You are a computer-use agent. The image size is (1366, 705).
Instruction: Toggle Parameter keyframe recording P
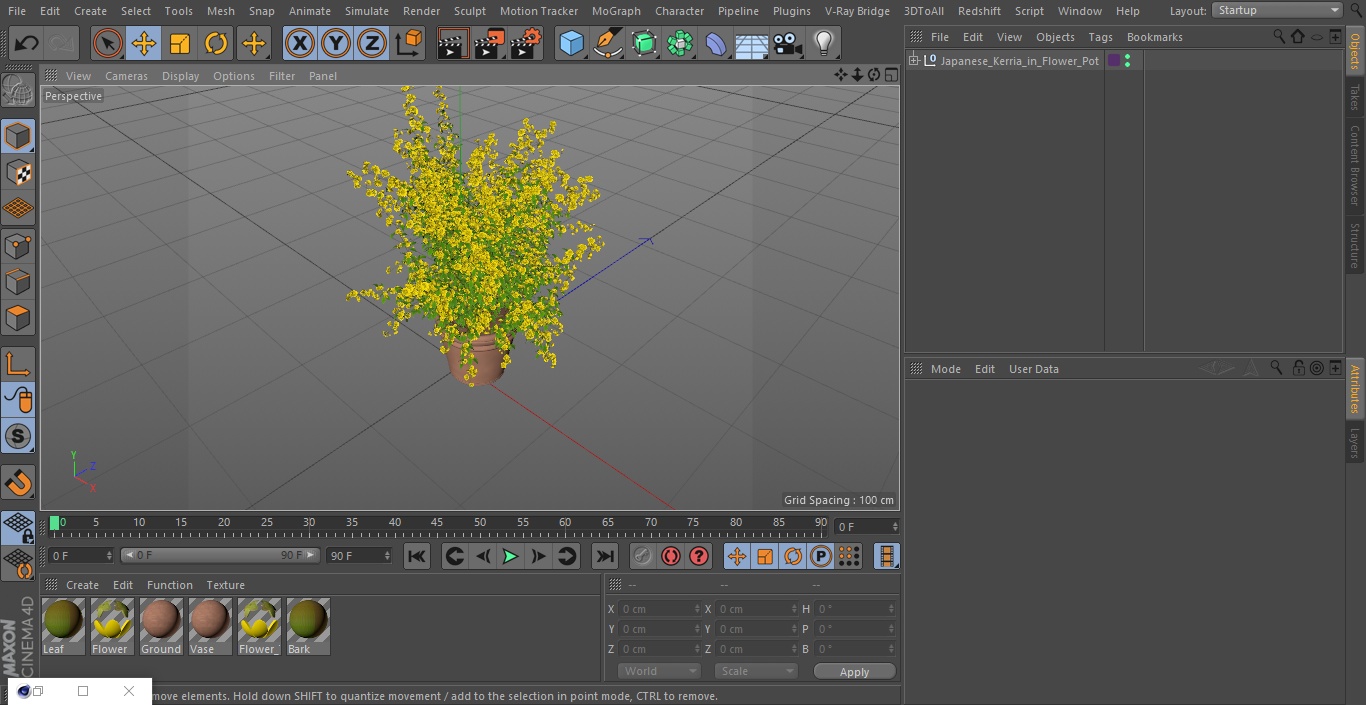[821, 556]
